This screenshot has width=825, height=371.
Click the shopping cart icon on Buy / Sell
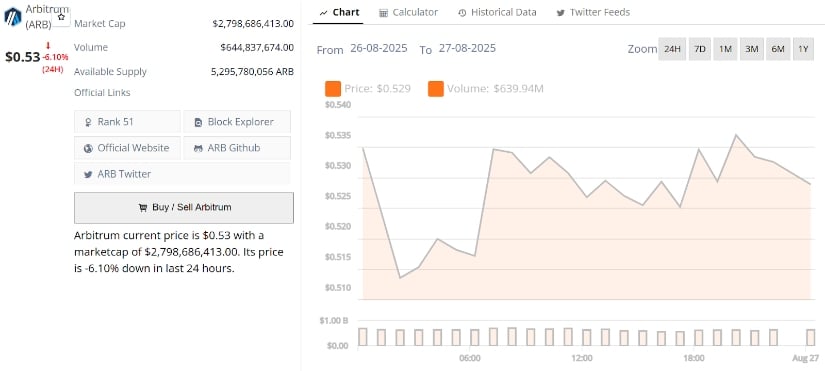tap(143, 208)
